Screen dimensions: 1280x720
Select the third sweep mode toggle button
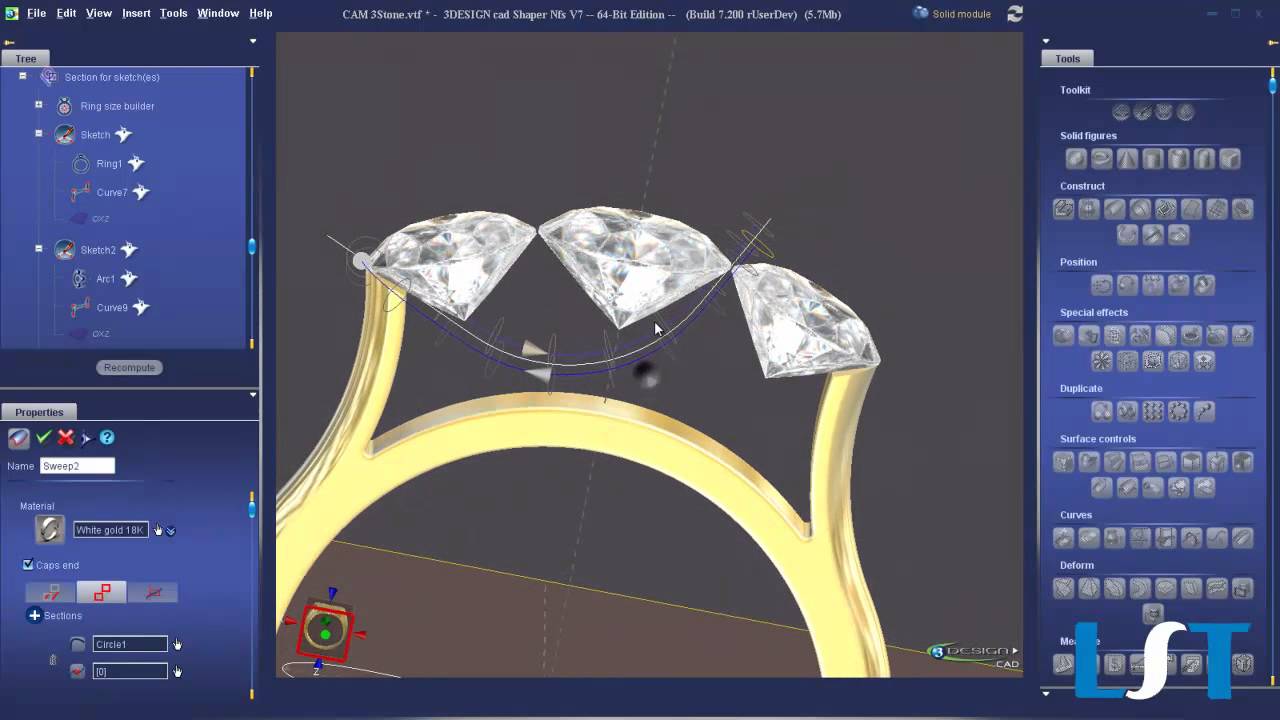[153, 592]
